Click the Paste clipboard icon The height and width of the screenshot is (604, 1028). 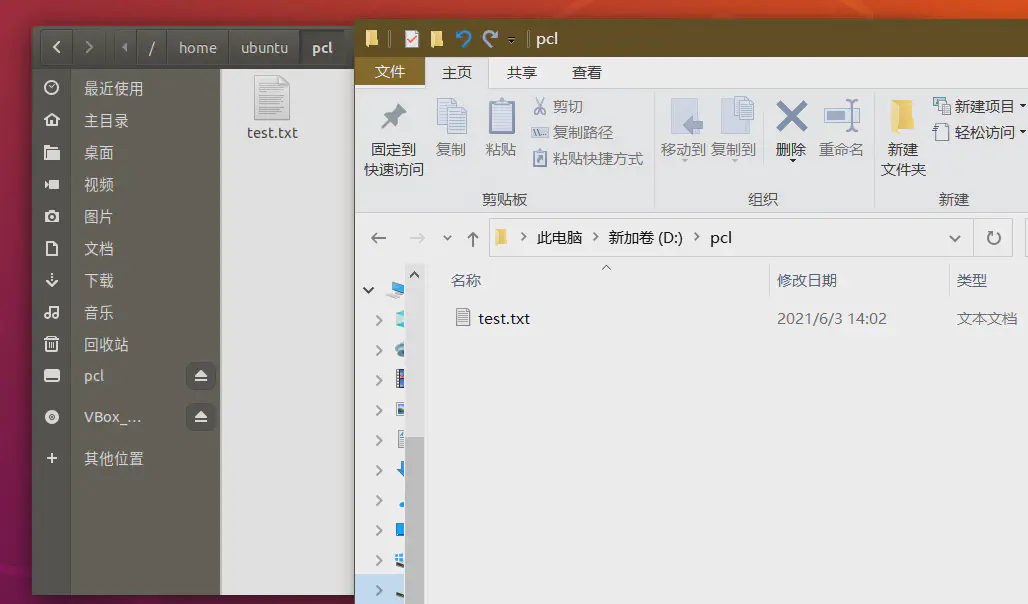pos(501,118)
